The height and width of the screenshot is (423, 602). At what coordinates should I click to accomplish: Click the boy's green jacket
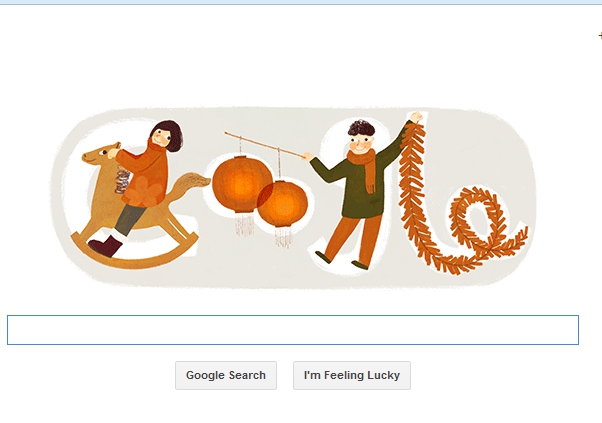pyautogui.click(x=359, y=184)
